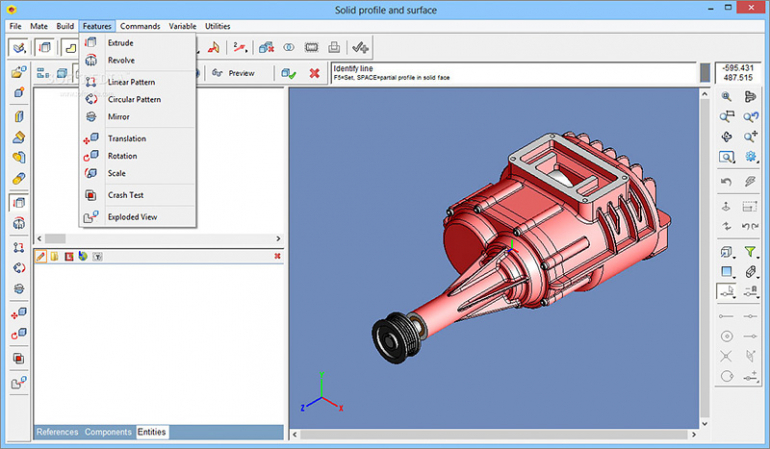Click the open folder icon in left sidebar
The image size is (770, 449).
click(19, 73)
